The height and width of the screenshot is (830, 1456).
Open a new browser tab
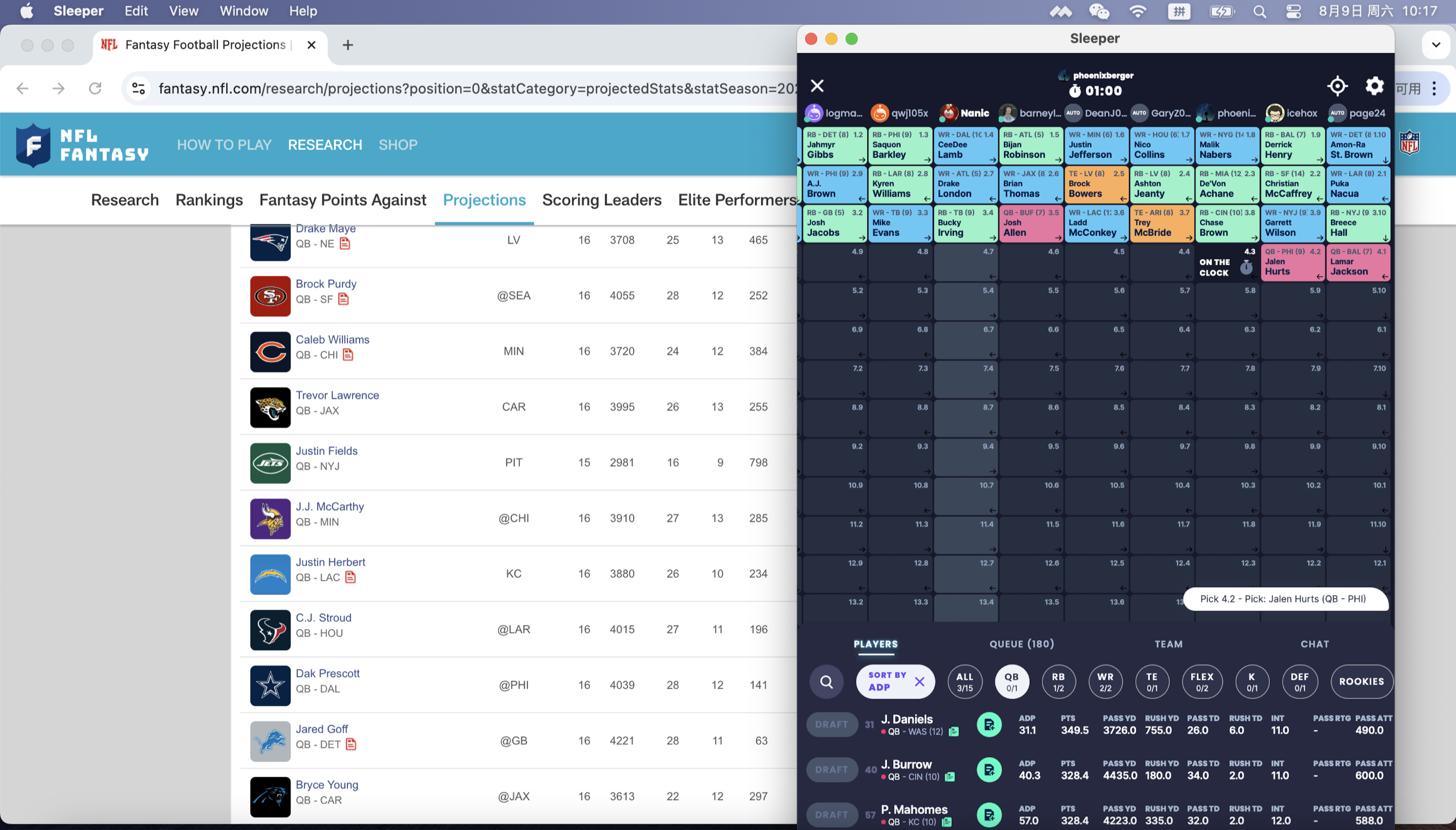point(348,45)
